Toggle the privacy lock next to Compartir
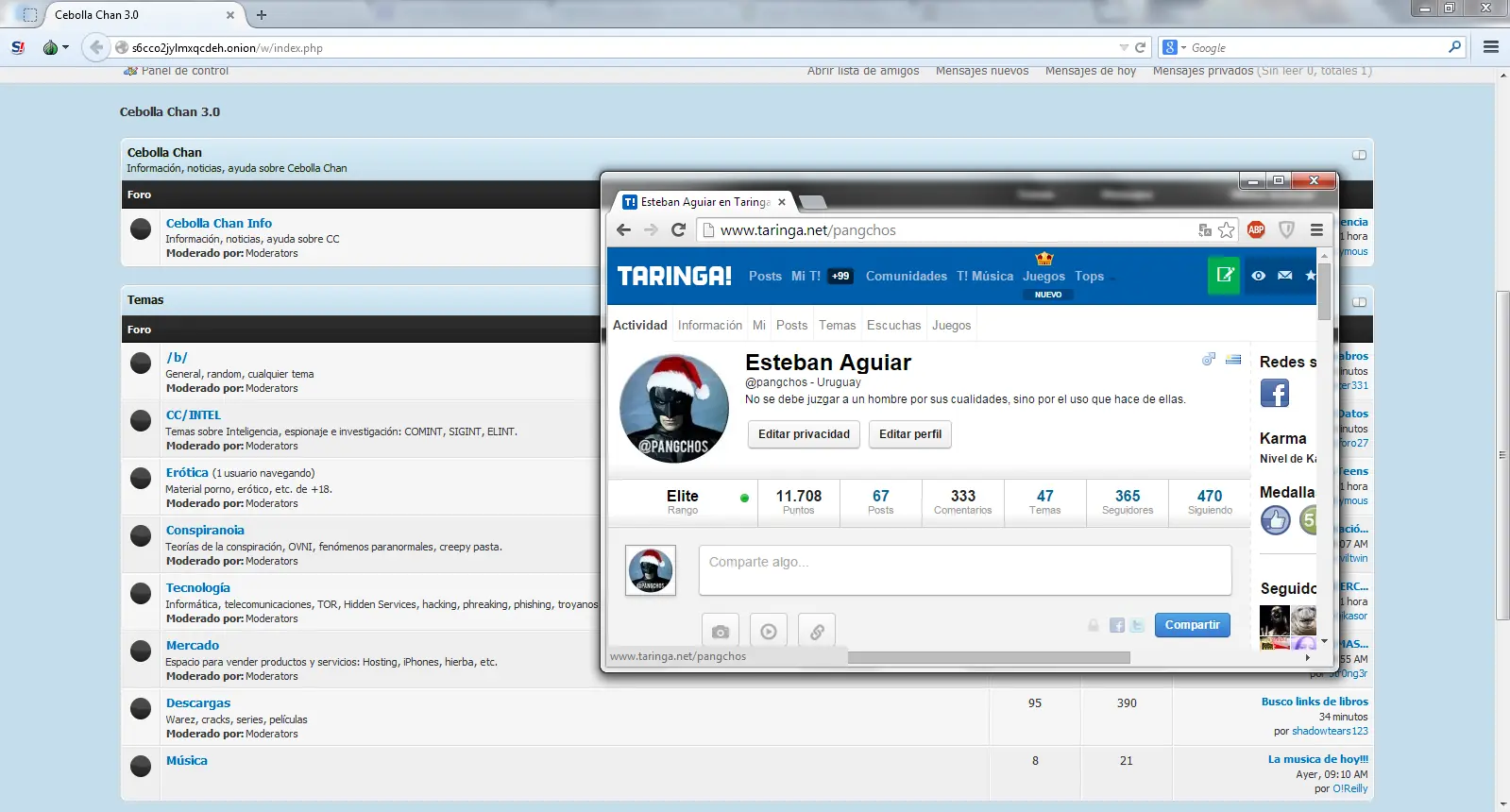The image size is (1510, 812). (x=1094, y=625)
